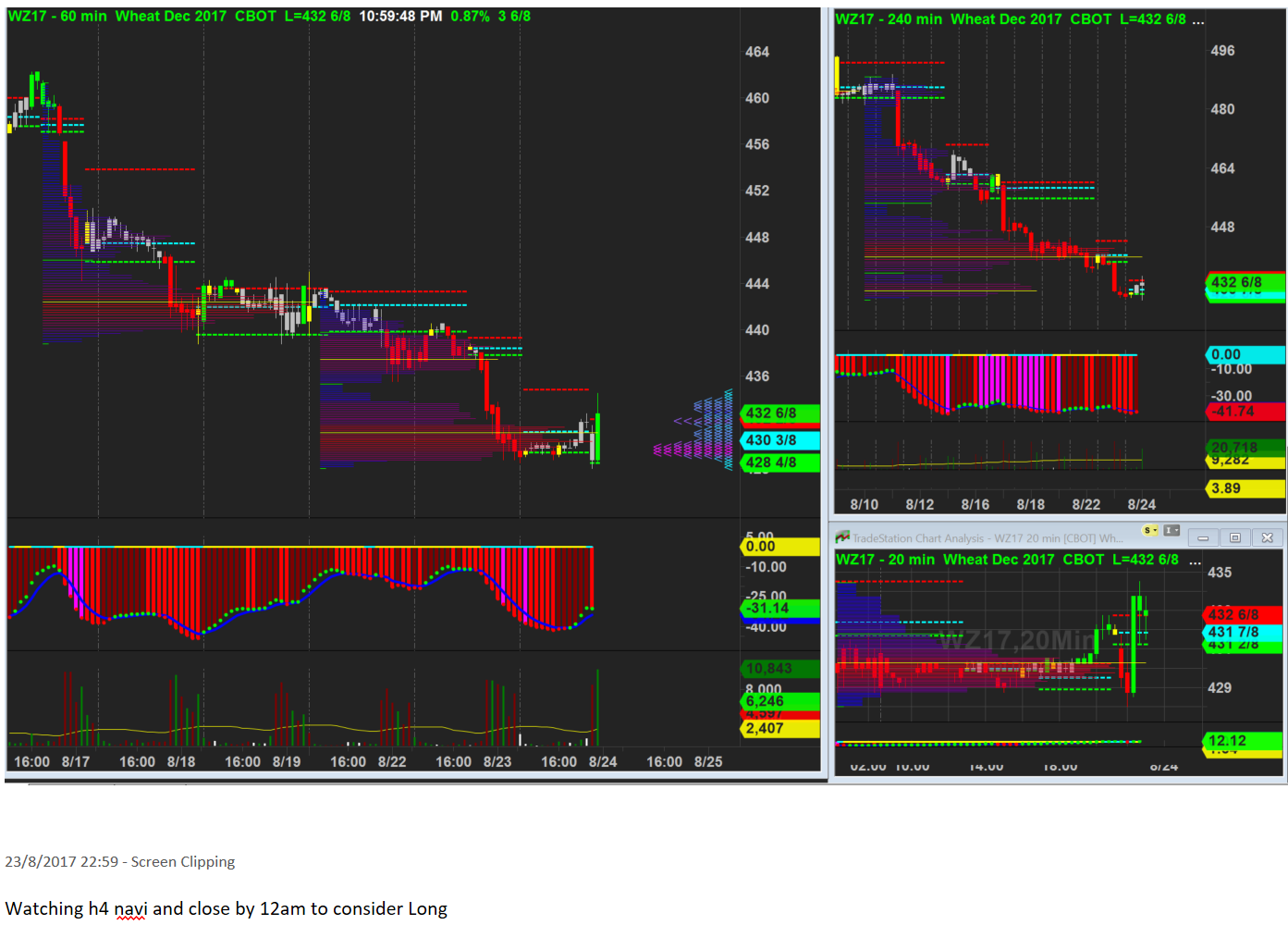The height and width of the screenshot is (925, 1288).
Task: Click the 452 price level on the 60 min axis
Action: tap(757, 191)
